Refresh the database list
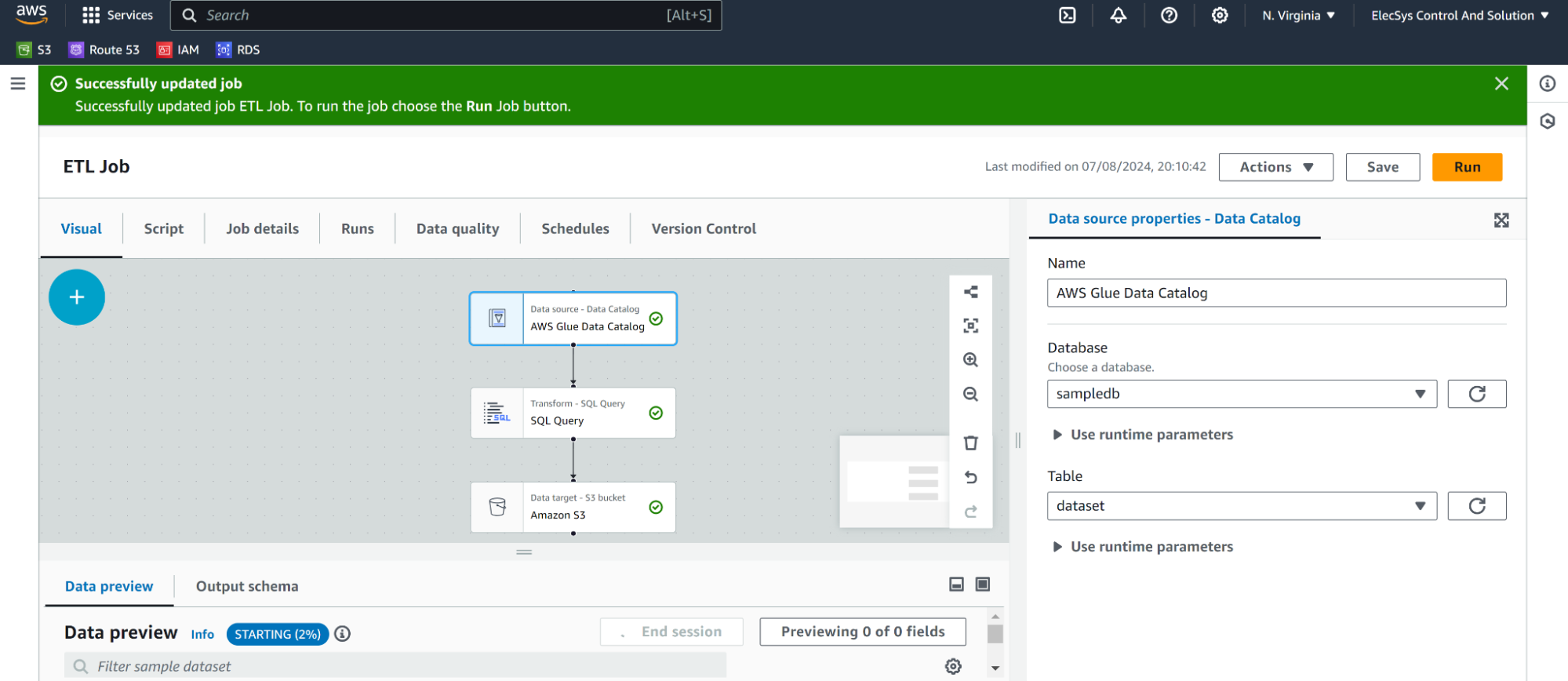This screenshot has height=681, width=1568. [1477, 394]
